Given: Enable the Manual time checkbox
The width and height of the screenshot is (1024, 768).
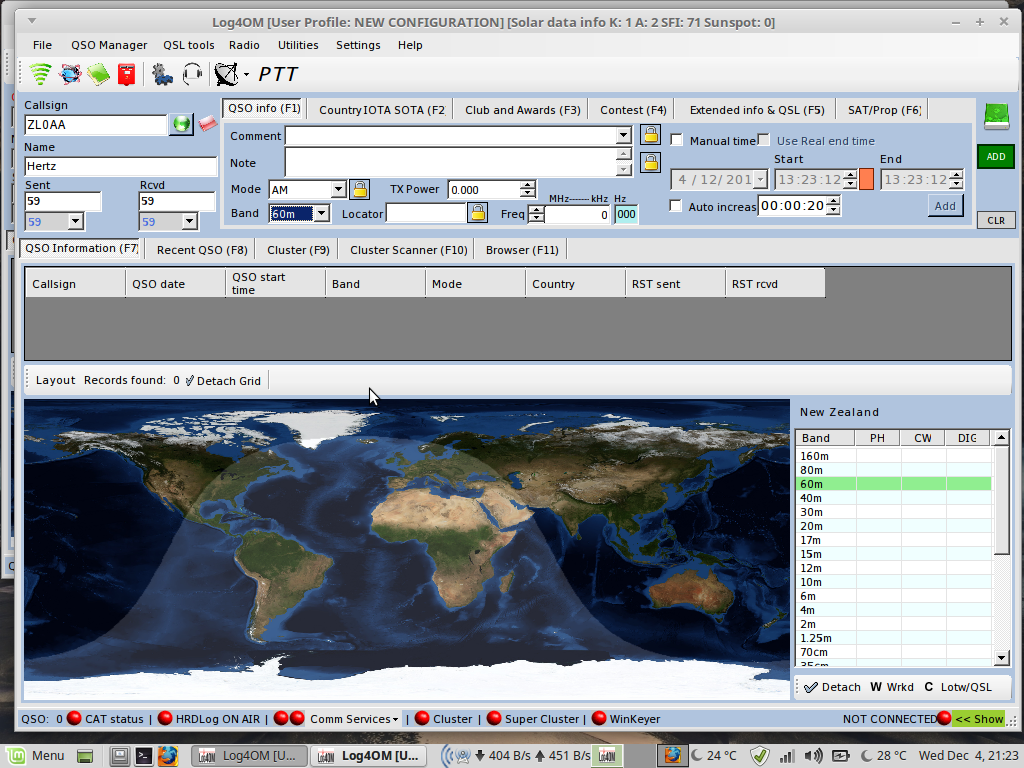Looking at the screenshot, I should pyautogui.click(x=677, y=141).
